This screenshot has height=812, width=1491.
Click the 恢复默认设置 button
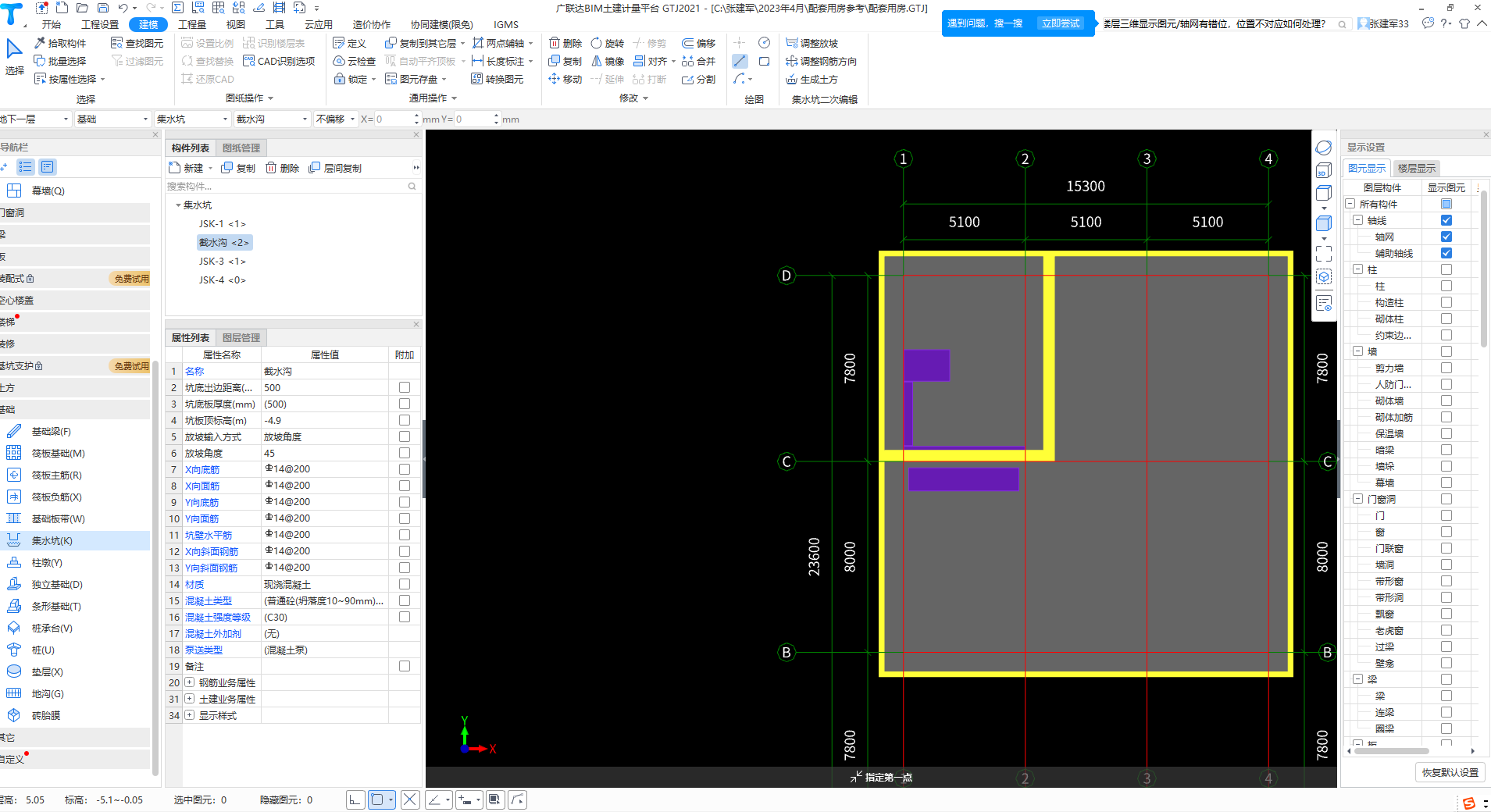[1450, 772]
